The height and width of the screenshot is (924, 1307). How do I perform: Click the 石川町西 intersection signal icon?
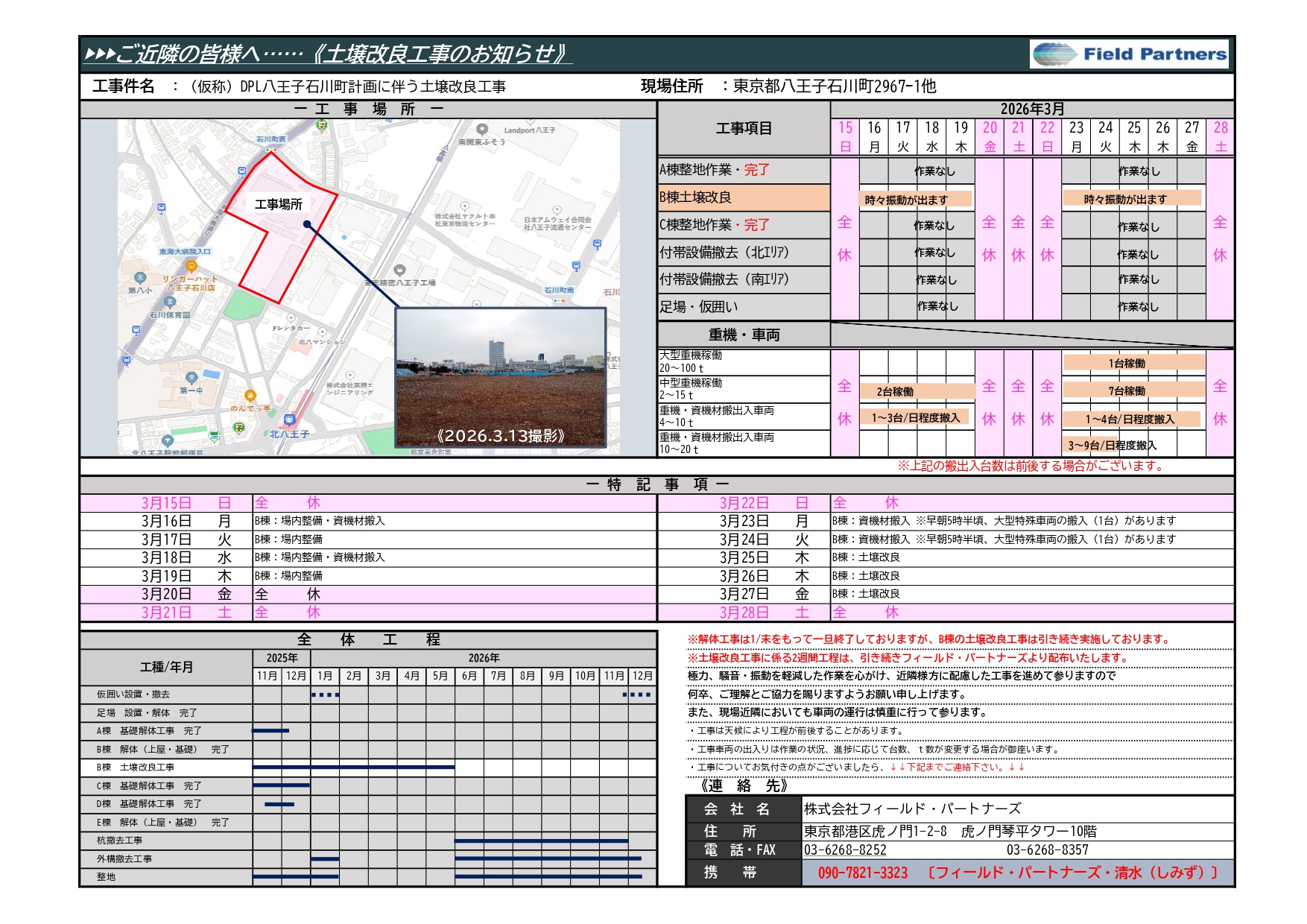tap(269, 149)
